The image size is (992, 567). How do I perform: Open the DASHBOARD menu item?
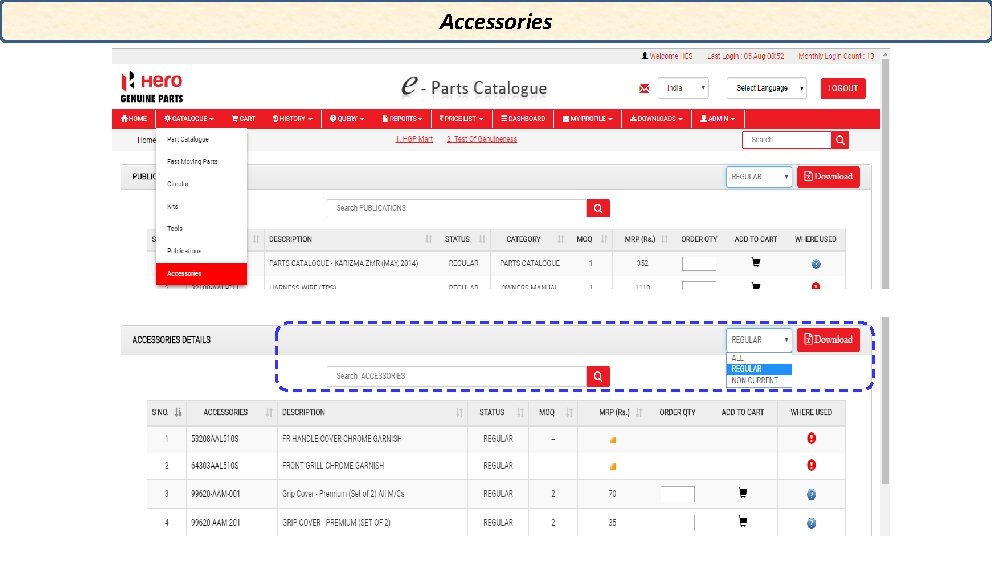click(523, 119)
